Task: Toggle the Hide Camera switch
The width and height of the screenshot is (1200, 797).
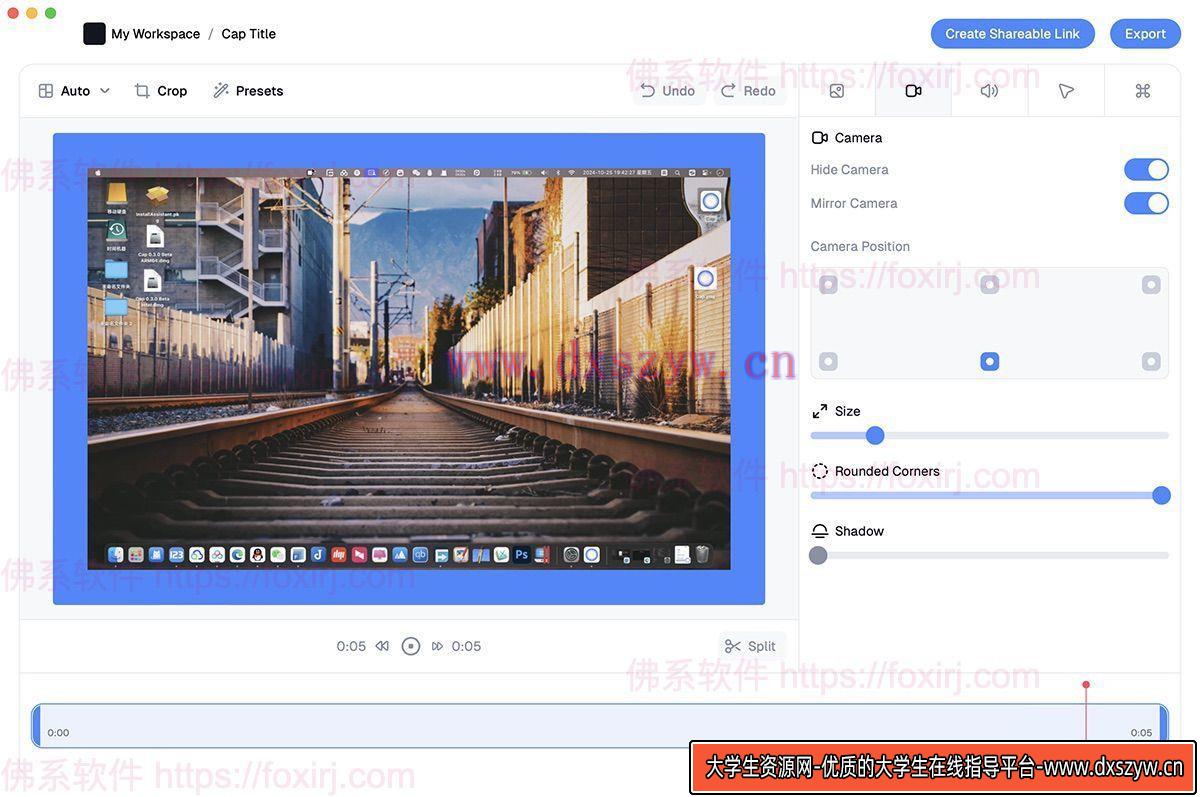Action: click(x=1146, y=170)
